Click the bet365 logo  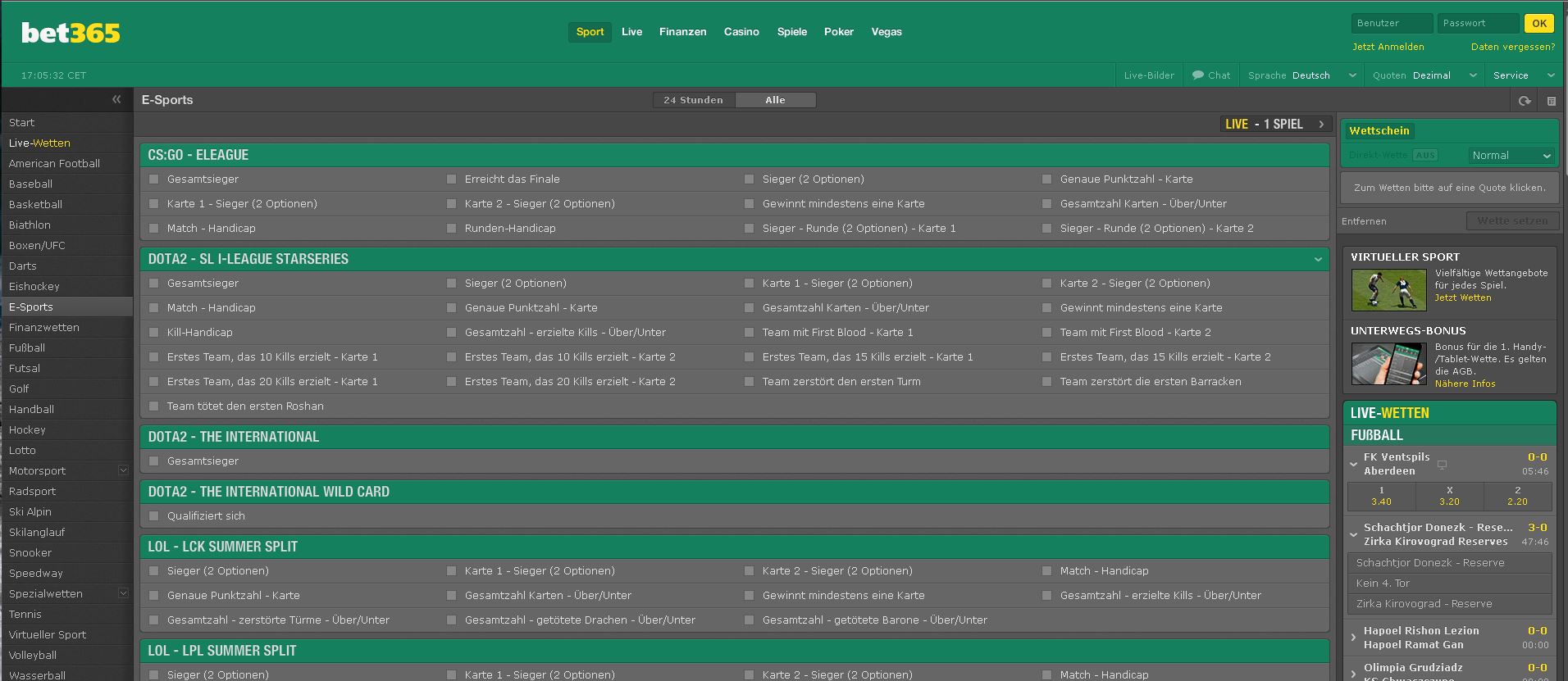[71, 33]
